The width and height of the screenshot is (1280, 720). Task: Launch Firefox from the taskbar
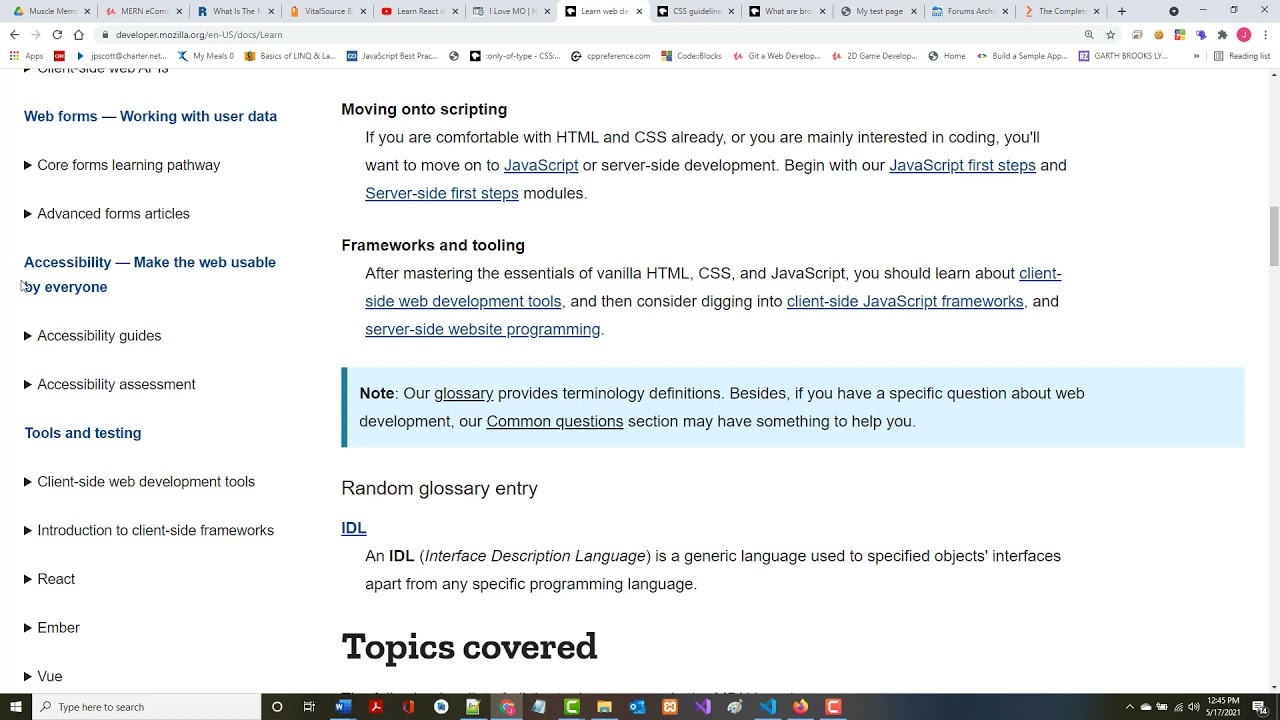click(800, 707)
